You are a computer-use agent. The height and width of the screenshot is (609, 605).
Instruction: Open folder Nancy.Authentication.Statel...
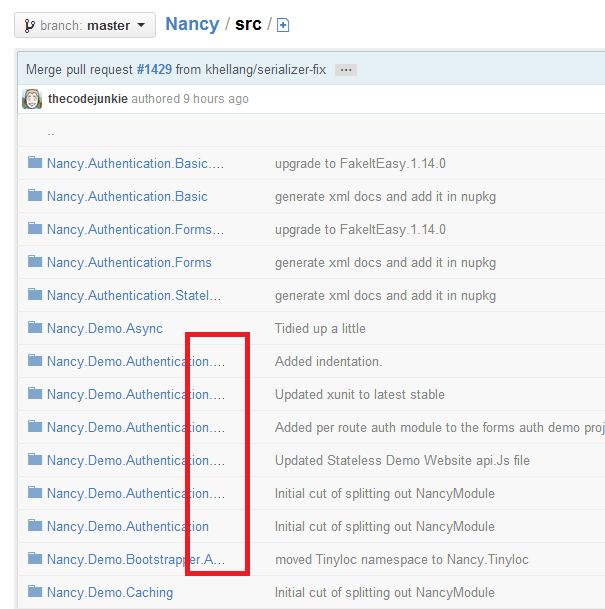tap(134, 296)
